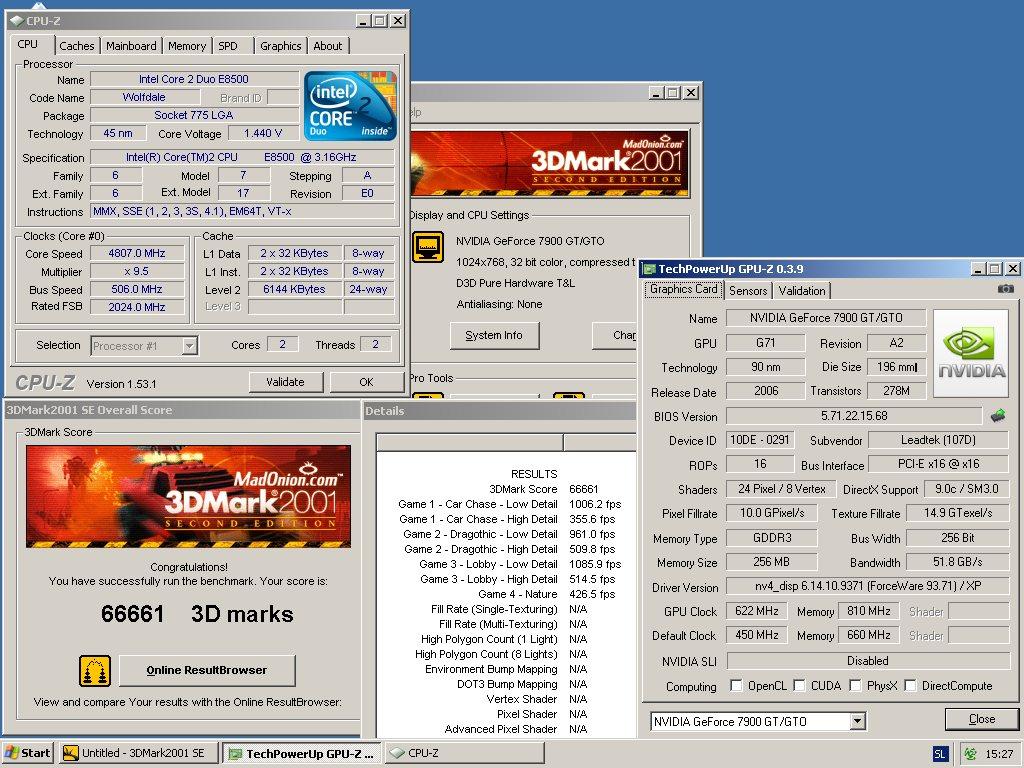Click the NVIDIA logo in GPU-Z
The image size is (1024, 768).
[971, 353]
